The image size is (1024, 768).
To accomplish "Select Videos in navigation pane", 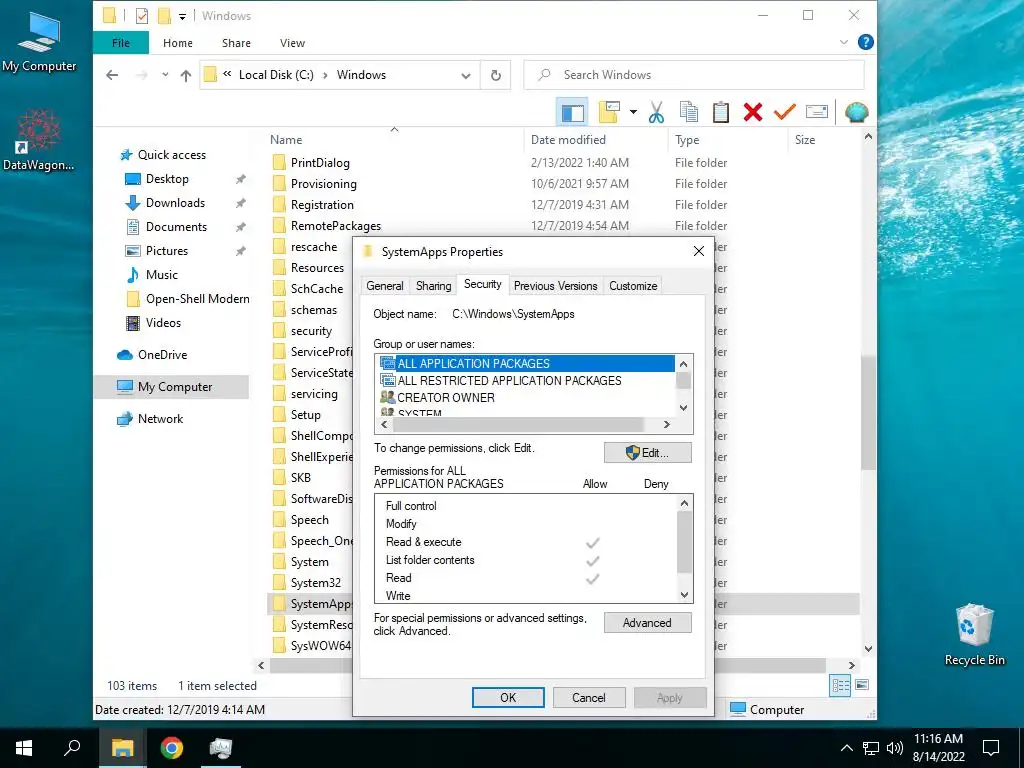I will coord(163,323).
